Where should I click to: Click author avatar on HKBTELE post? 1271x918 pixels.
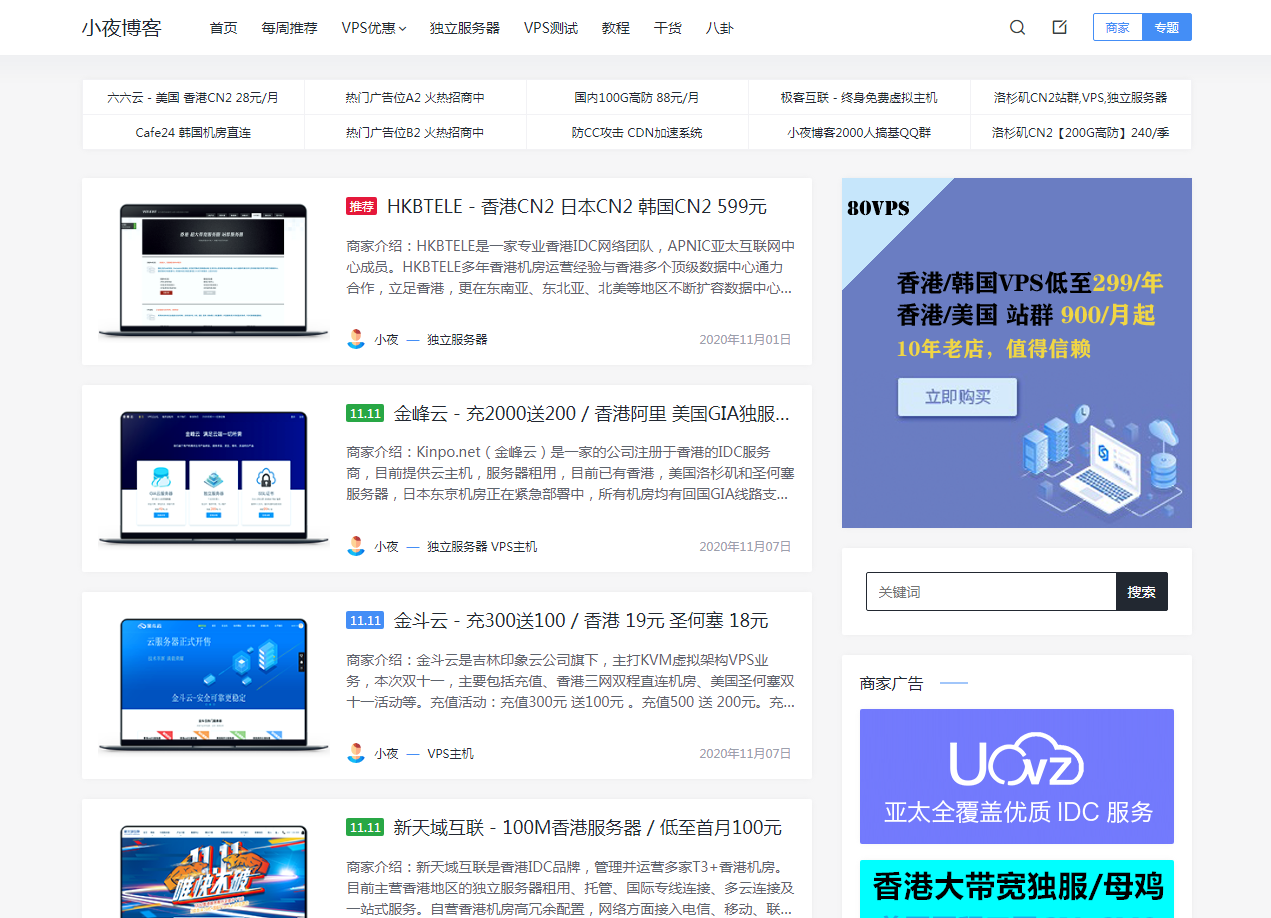pyautogui.click(x=356, y=339)
